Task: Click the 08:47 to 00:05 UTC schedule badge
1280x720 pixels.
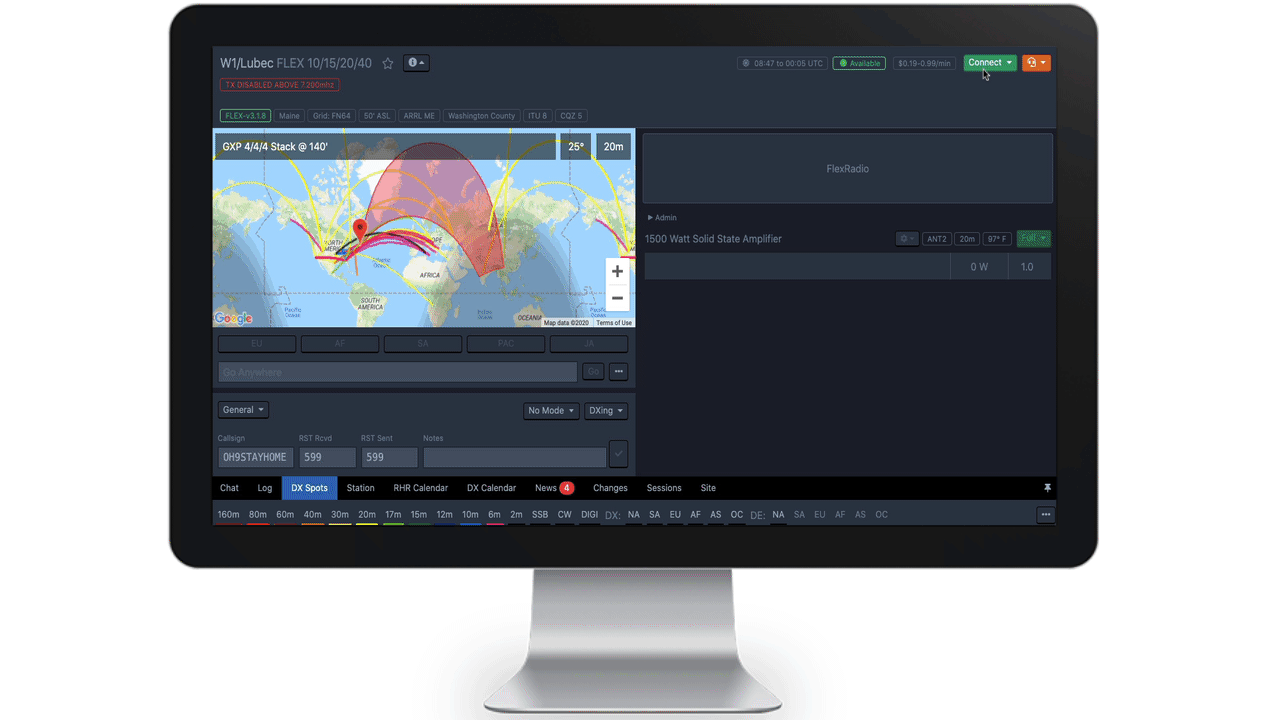Action: point(783,63)
